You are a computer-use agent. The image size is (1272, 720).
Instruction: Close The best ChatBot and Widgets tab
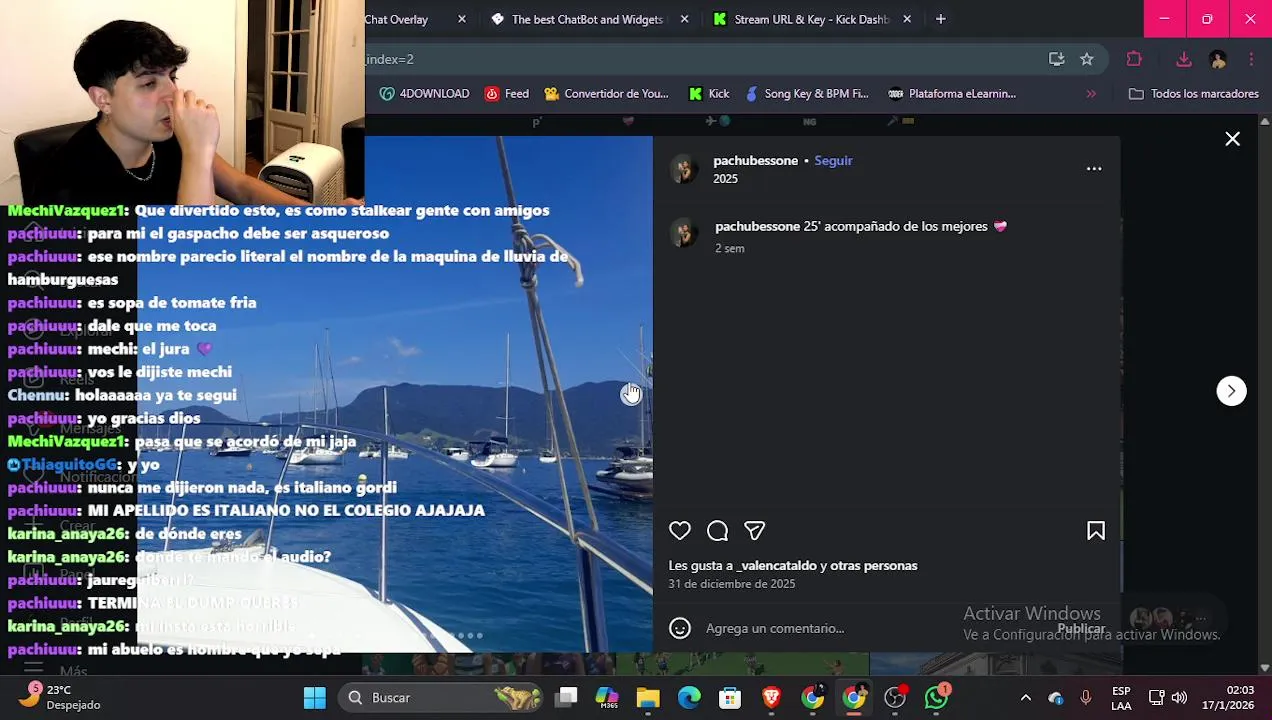pos(685,19)
